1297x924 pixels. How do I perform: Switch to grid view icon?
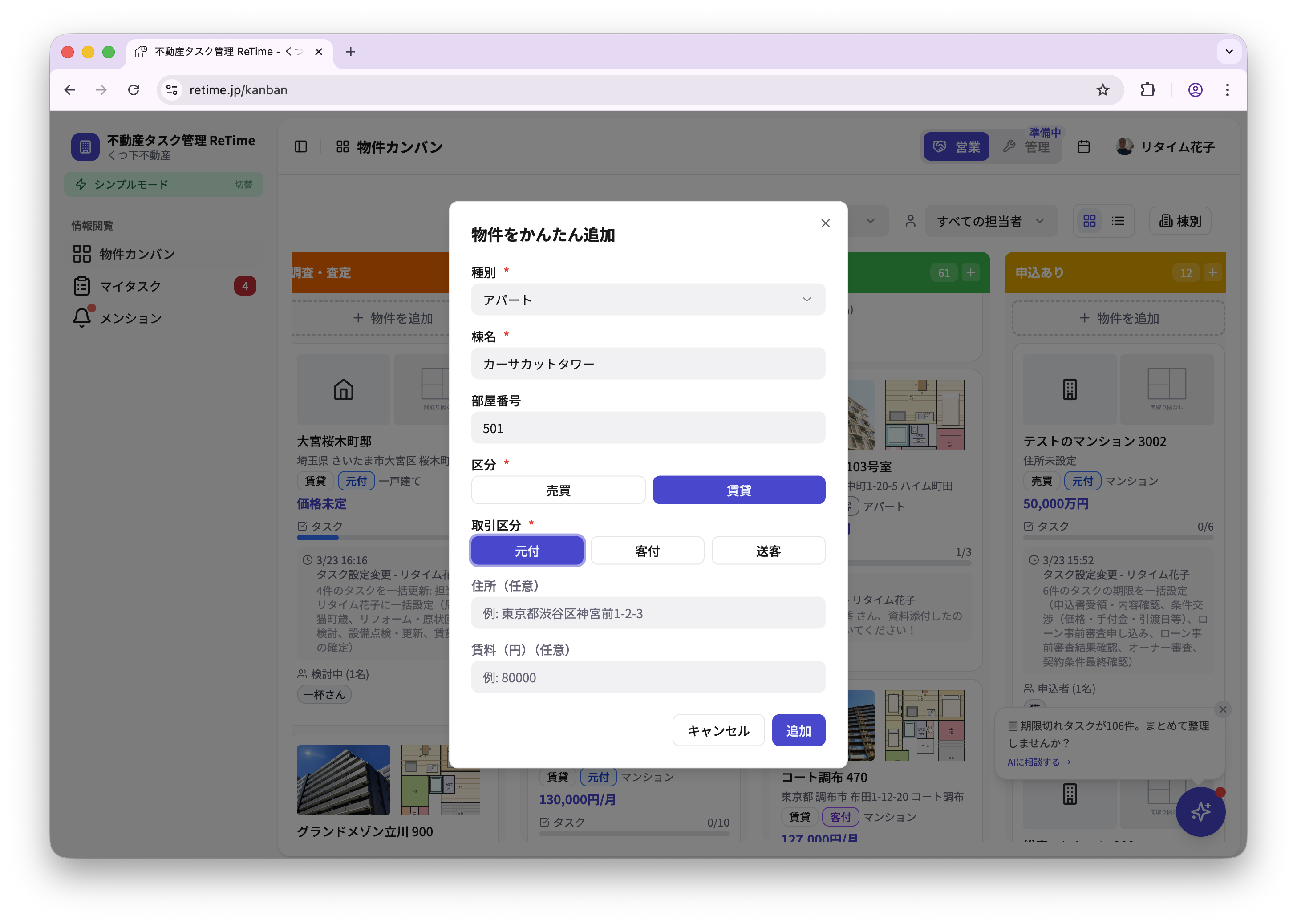tap(1090, 221)
